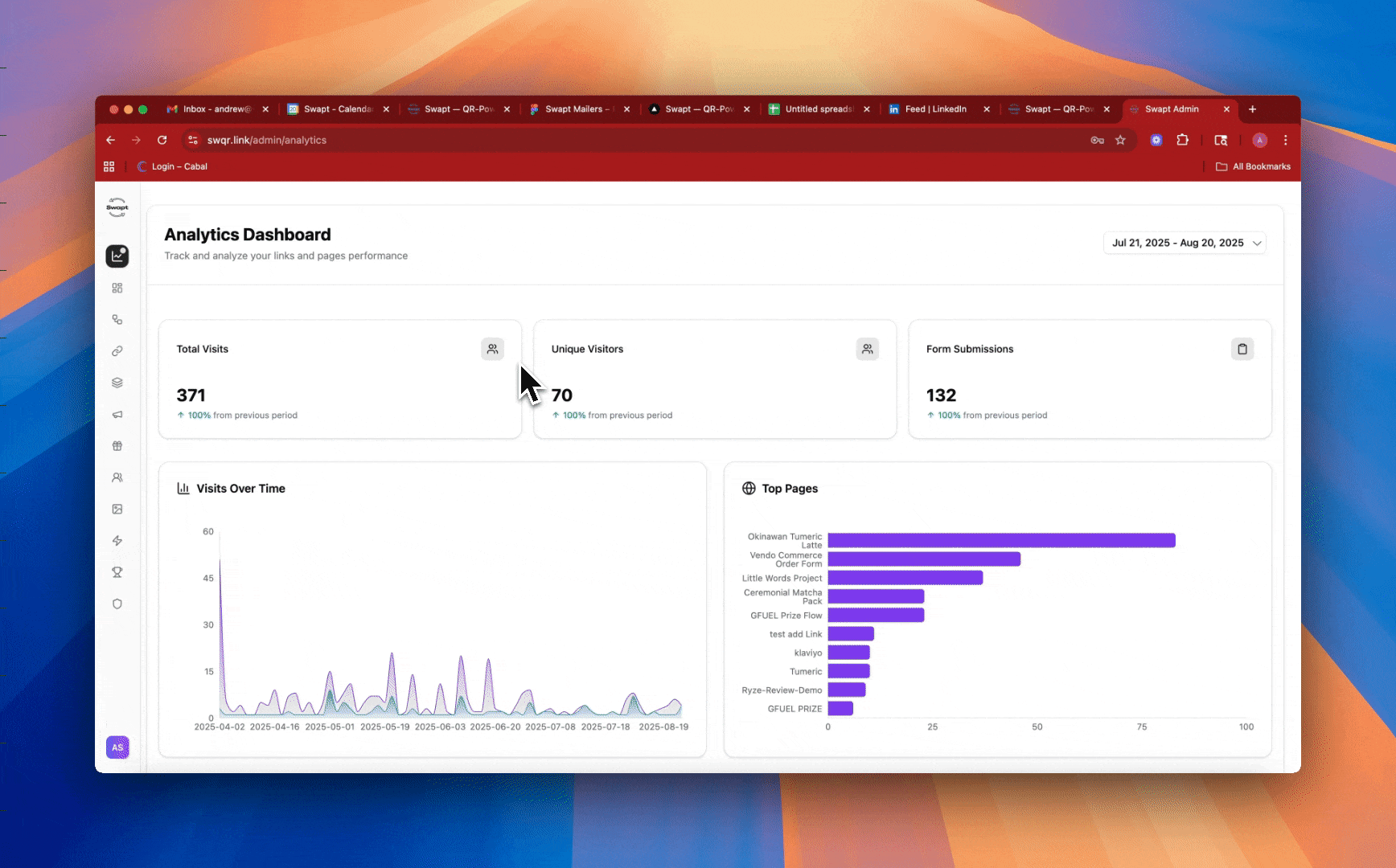Open the users icon in sidebar
Image resolution: width=1396 pixels, height=868 pixels.
pyautogui.click(x=117, y=477)
